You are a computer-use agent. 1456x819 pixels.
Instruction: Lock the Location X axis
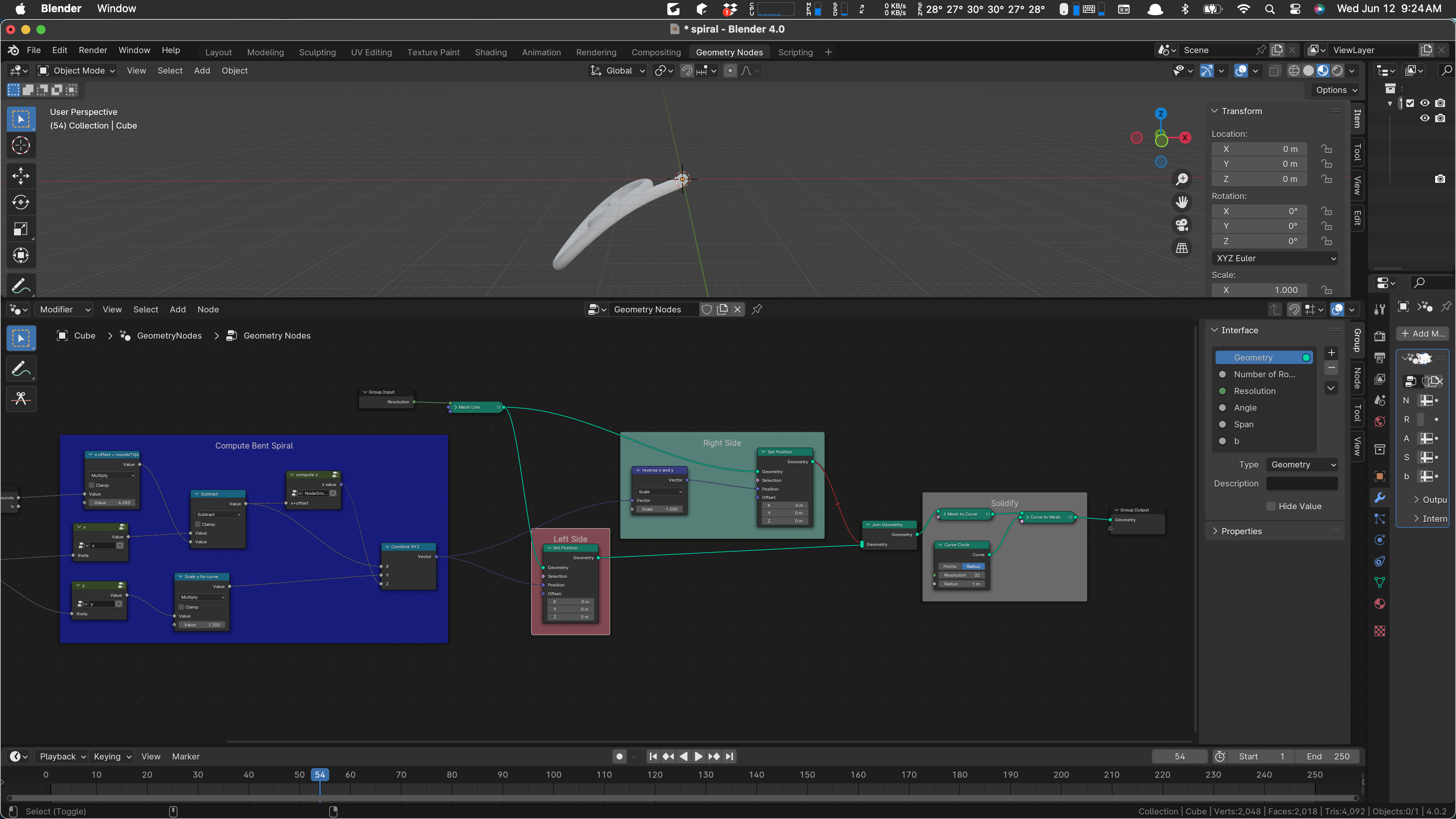point(1327,149)
